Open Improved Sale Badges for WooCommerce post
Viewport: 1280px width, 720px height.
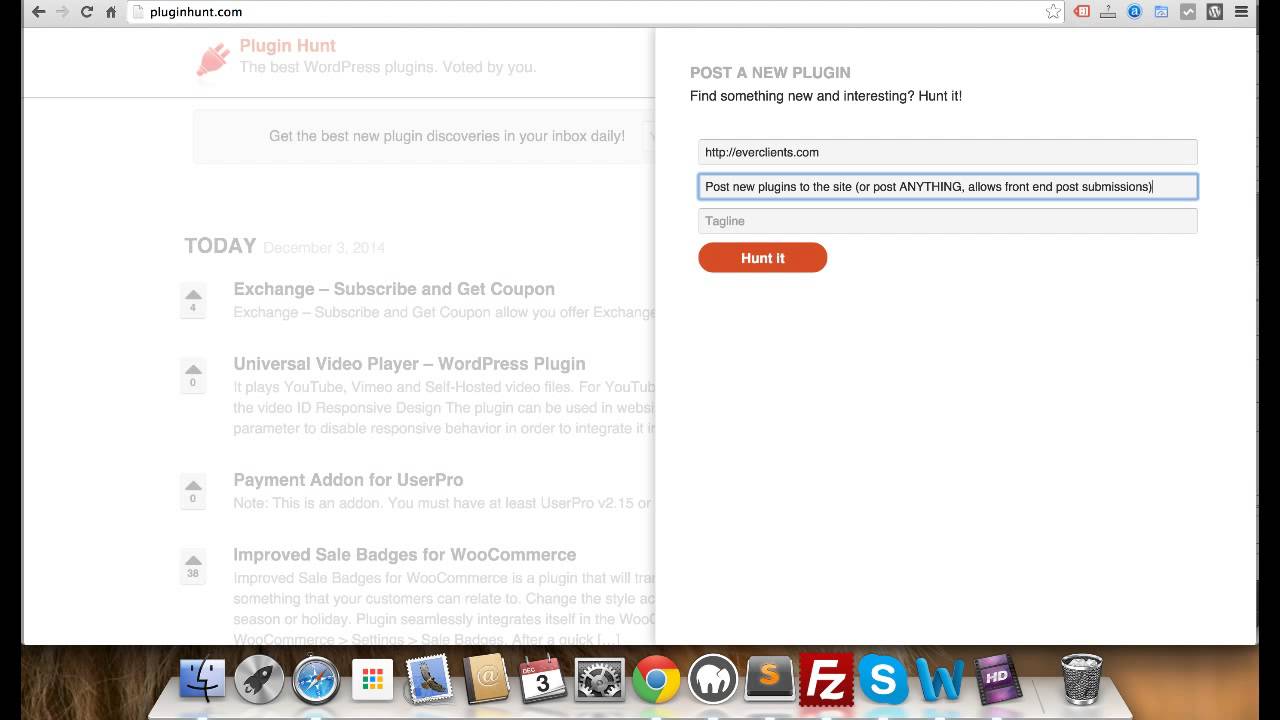point(404,555)
